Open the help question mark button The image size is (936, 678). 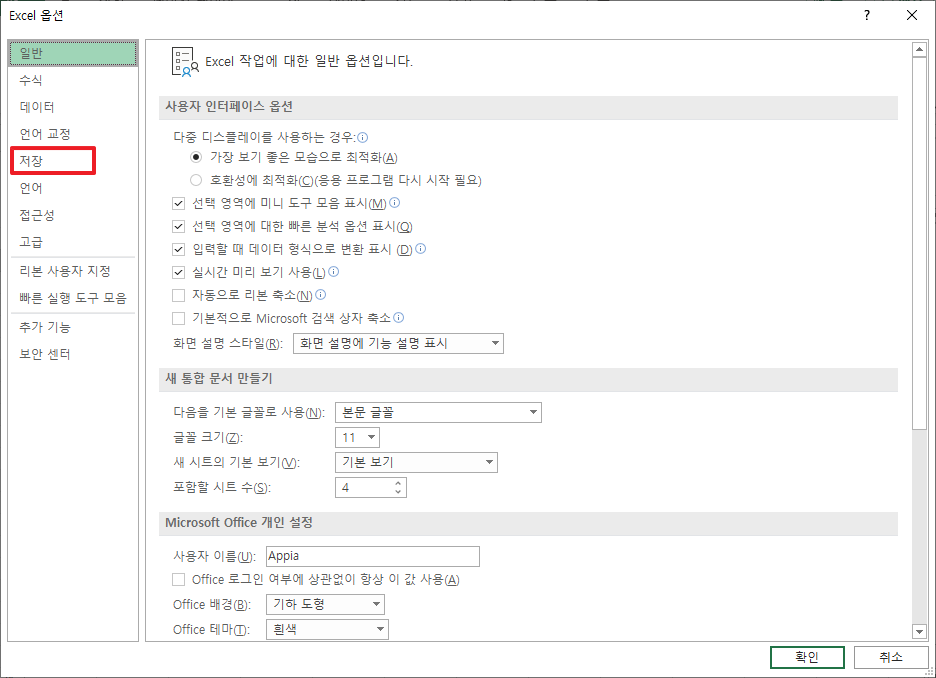[x=867, y=16]
